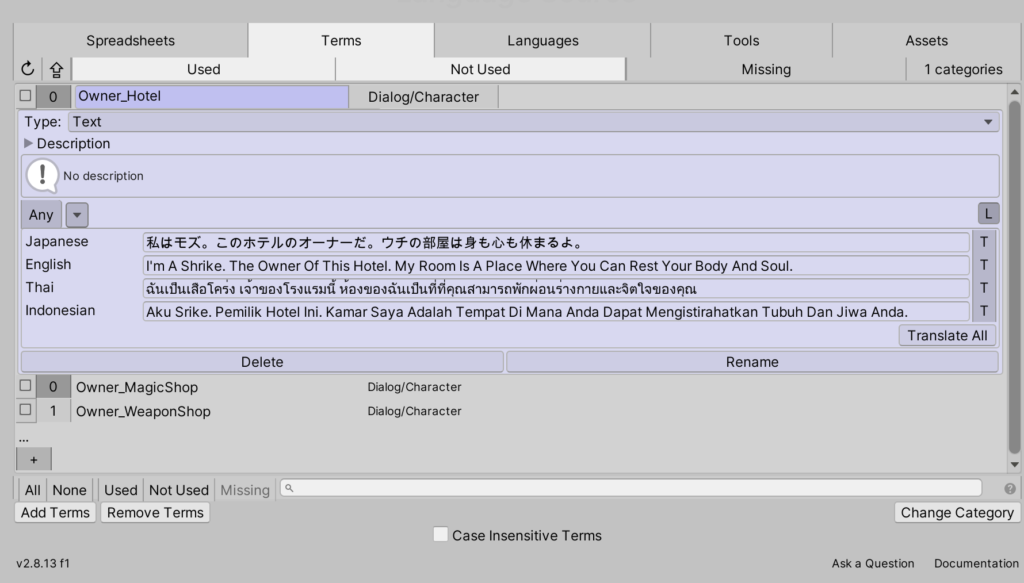Click the L button above translations
1024x583 pixels.
point(988,214)
